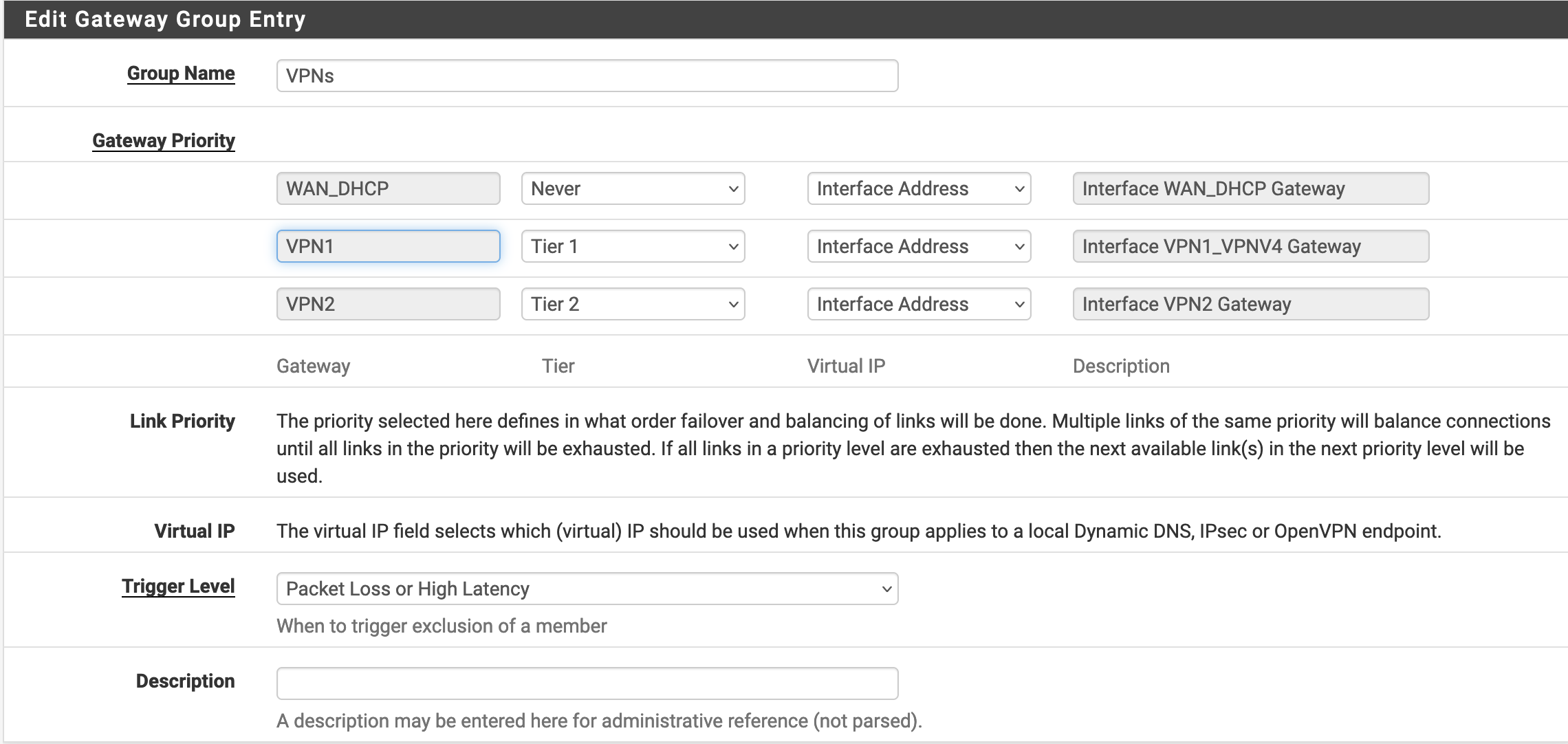Click the Edit Gateway Group Entry panel header
Image resolution: width=1568 pixels, height=744 pixels.
tap(165, 19)
